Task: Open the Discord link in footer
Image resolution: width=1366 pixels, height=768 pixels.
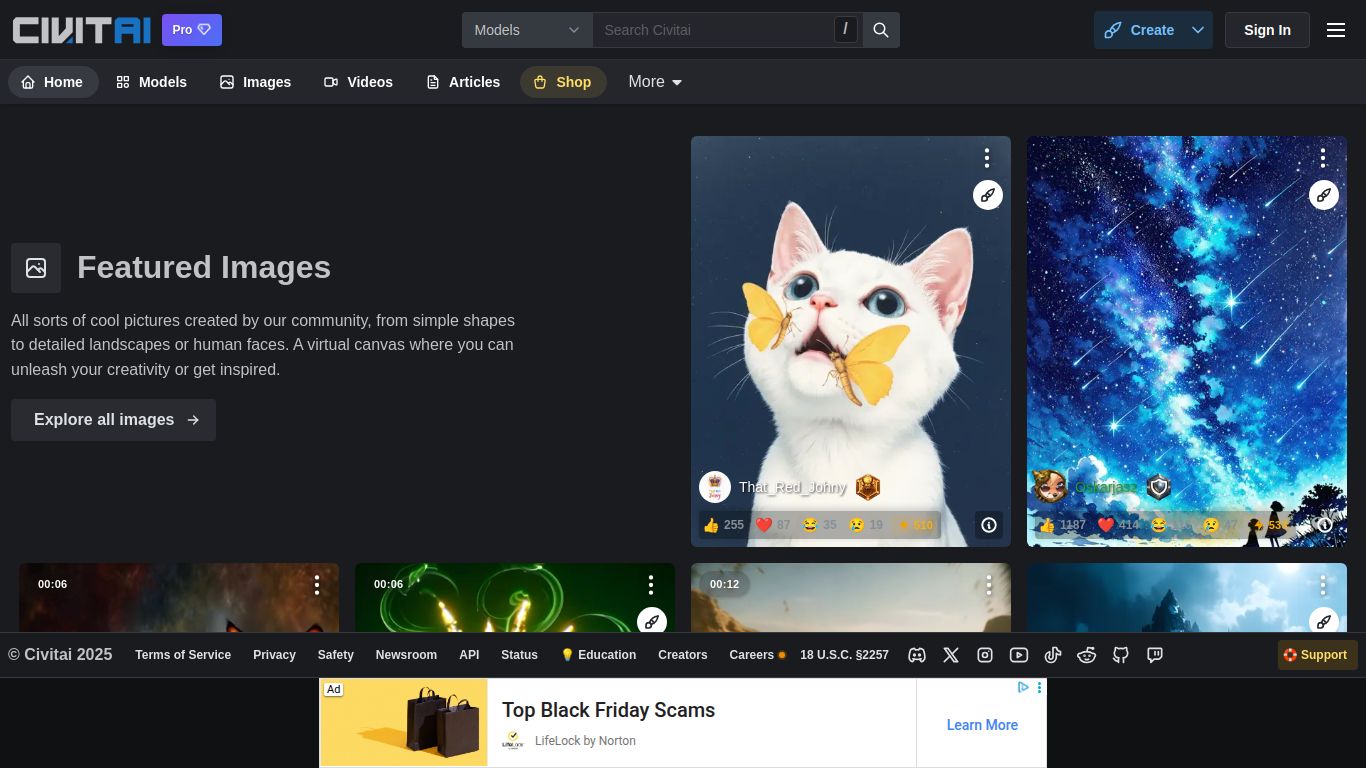Action: pyautogui.click(x=916, y=655)
